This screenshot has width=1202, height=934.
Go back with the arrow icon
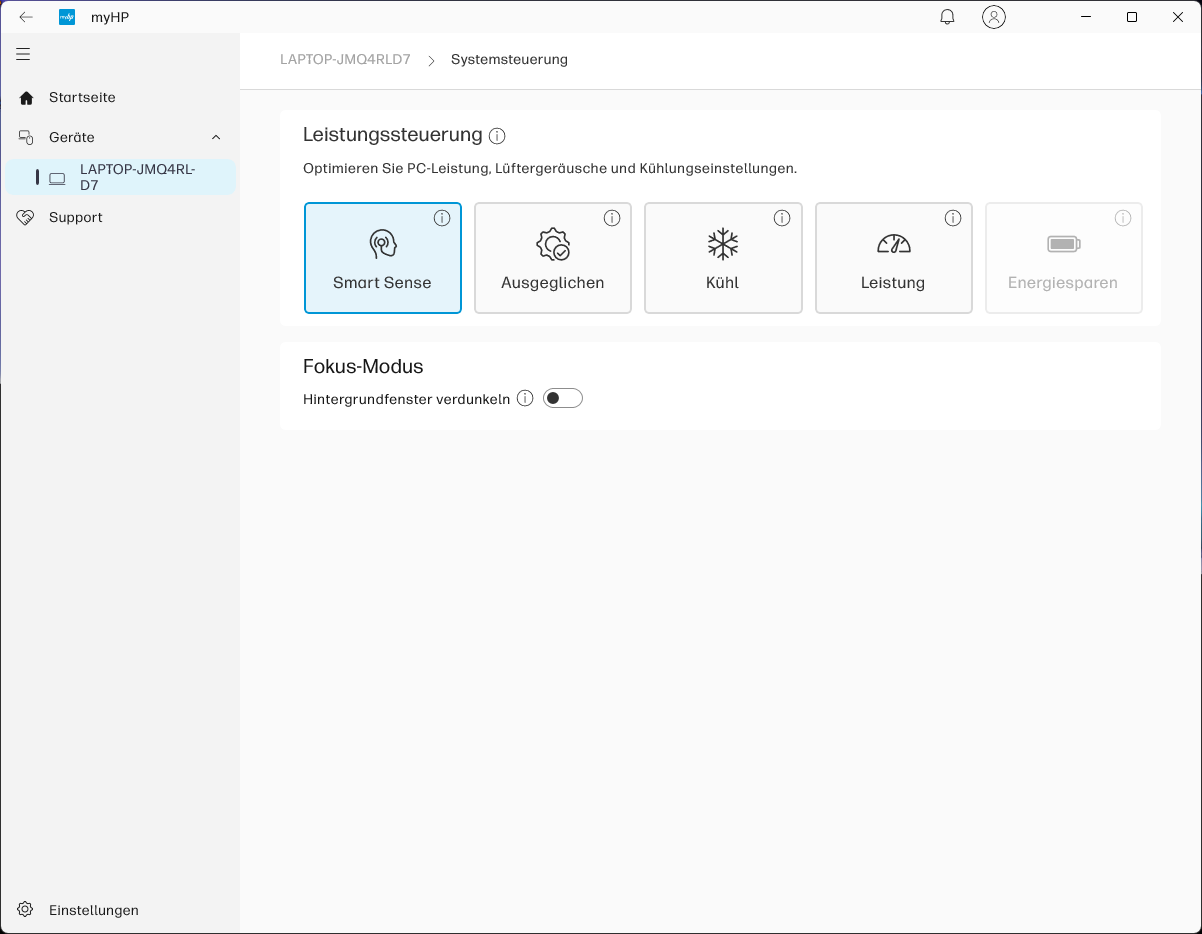(x=26, y=17)
